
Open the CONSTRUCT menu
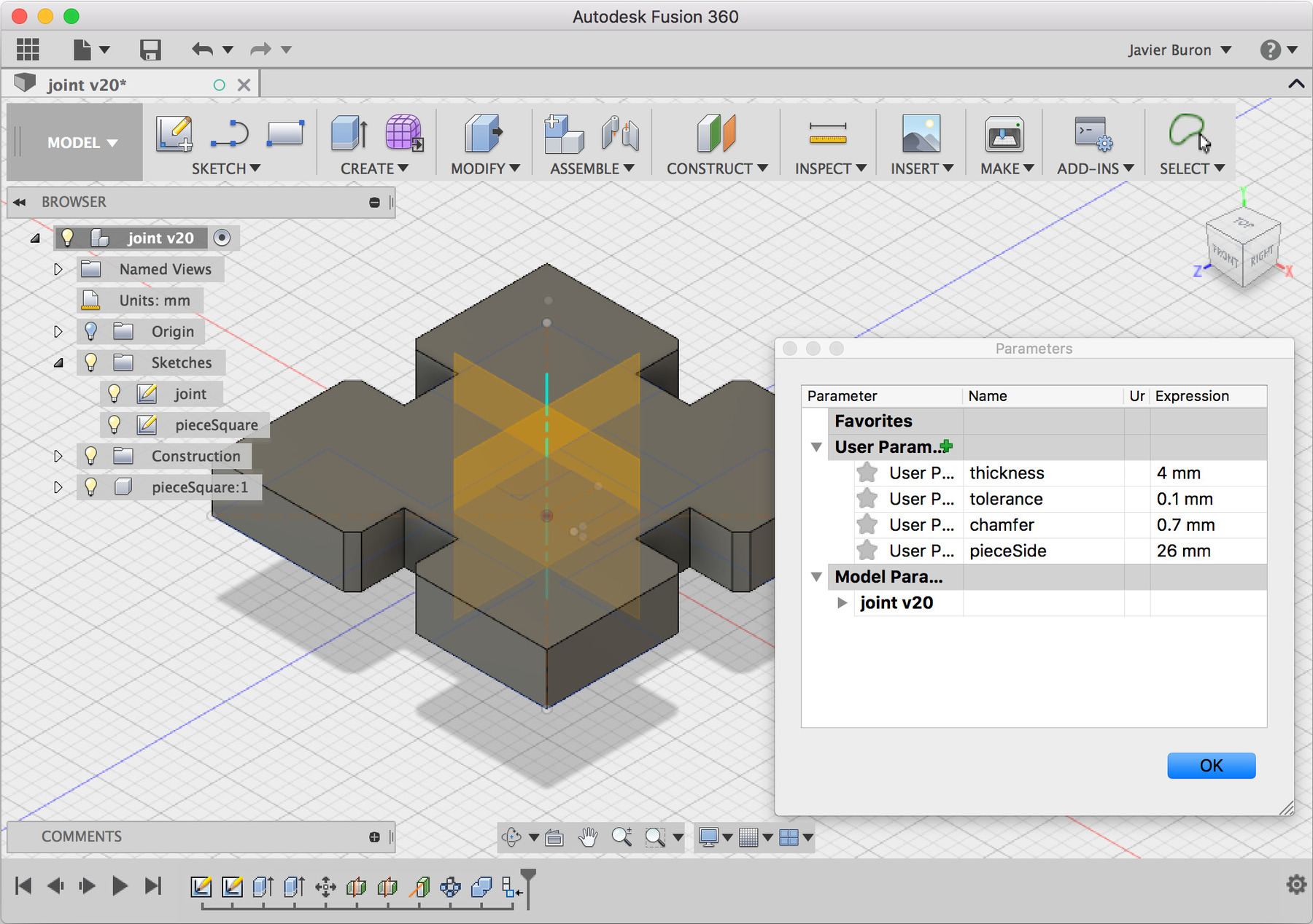tap(717, 168)
